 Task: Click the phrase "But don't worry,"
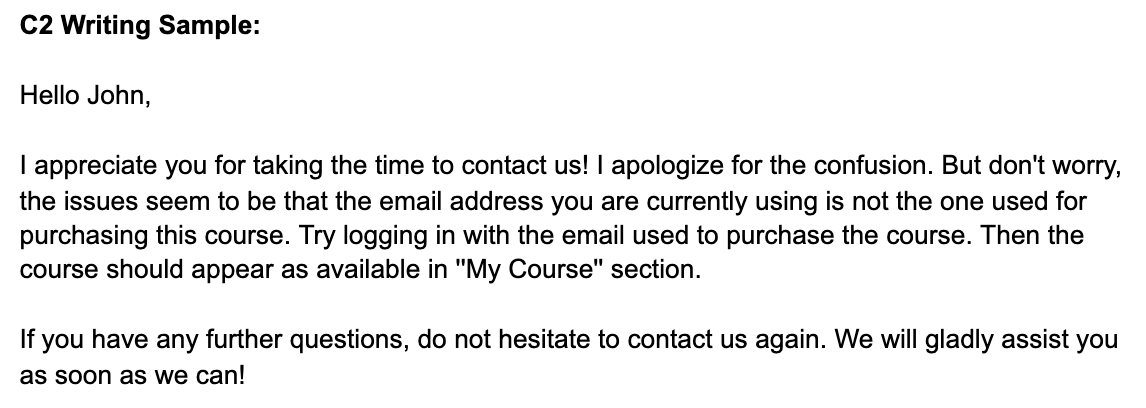pos(1021,167)
